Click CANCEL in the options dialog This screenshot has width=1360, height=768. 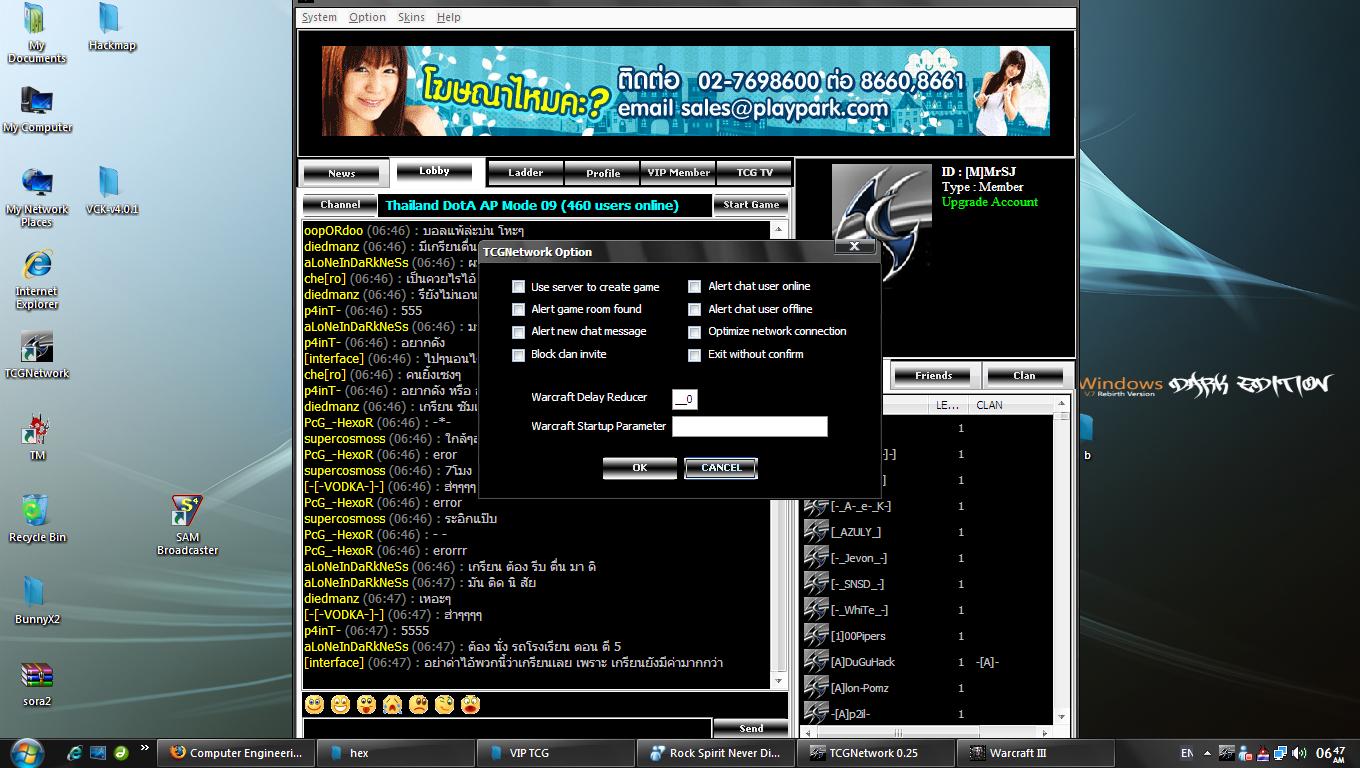pos(721,468)
